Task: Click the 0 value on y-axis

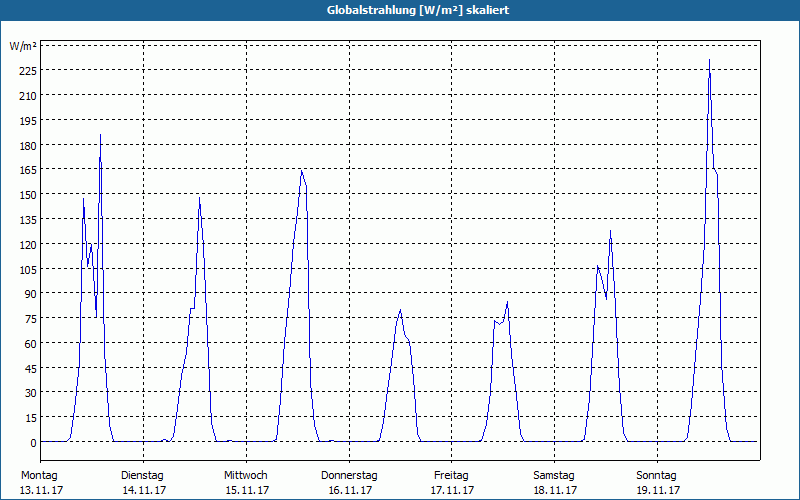Action: tap(33, 442)
